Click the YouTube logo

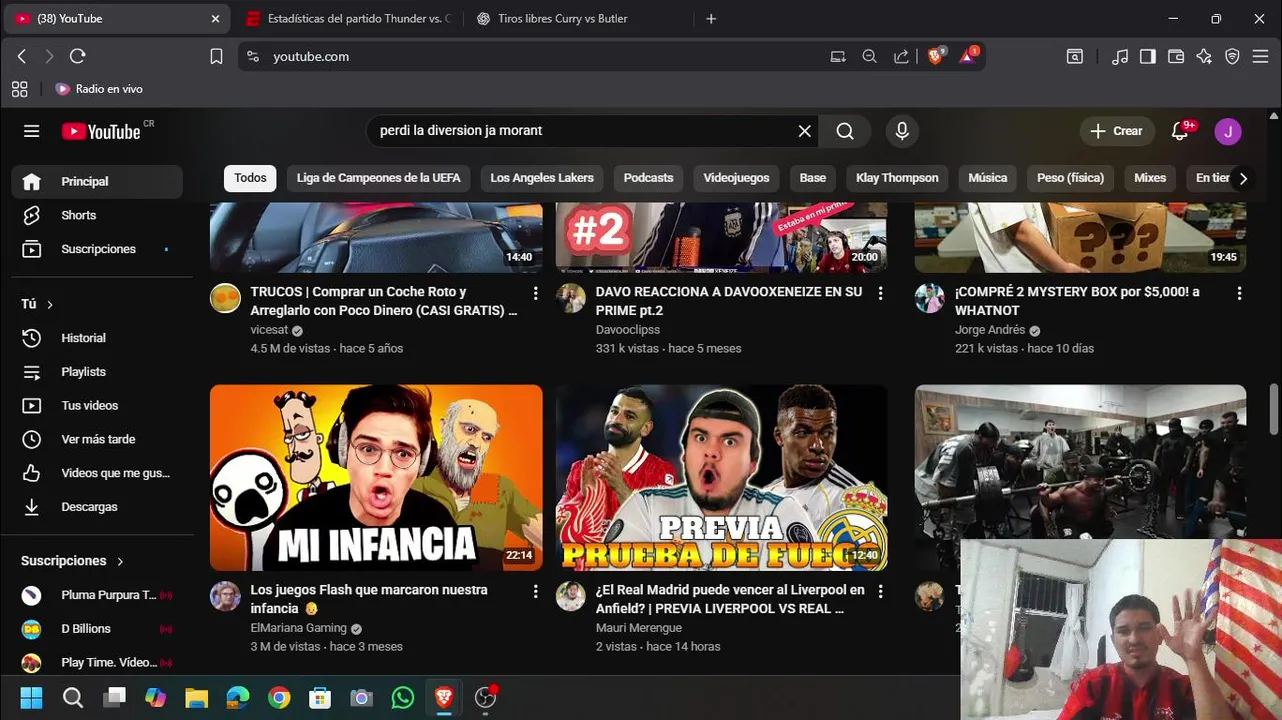[101, 131]
